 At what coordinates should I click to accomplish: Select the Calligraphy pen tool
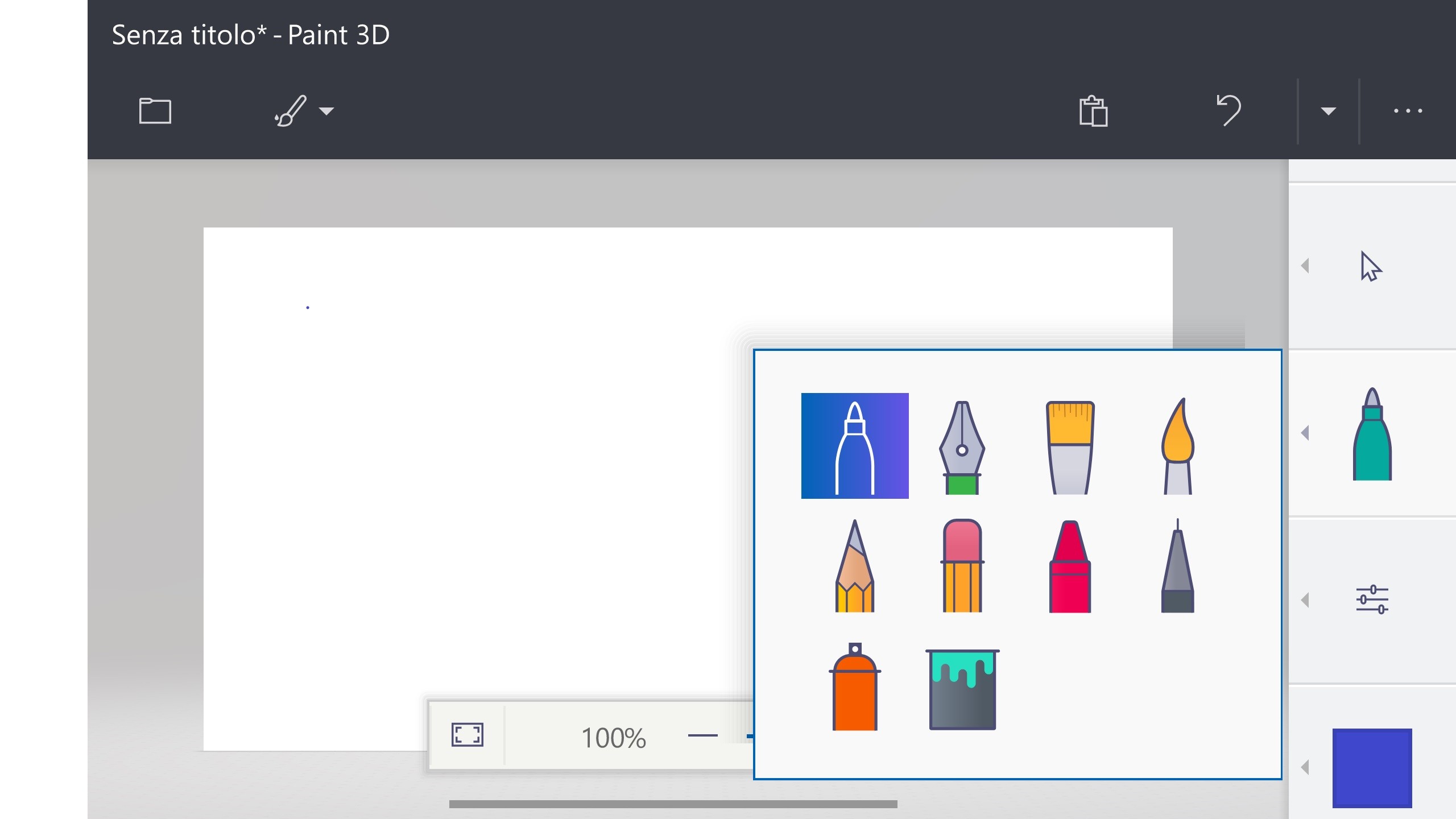[962, 446]
